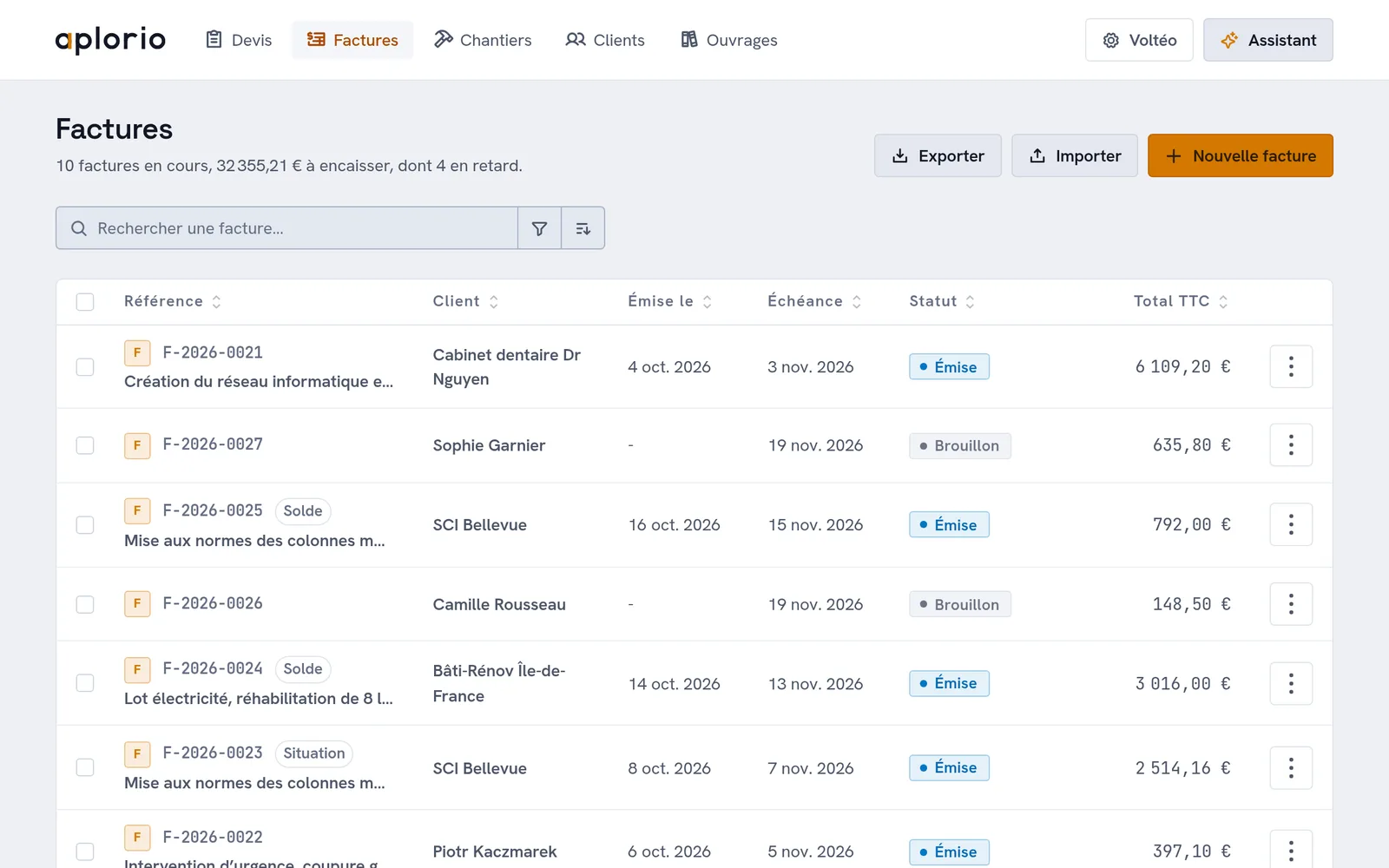Open row menu for F-2026-0021

tap(1291, 366)
